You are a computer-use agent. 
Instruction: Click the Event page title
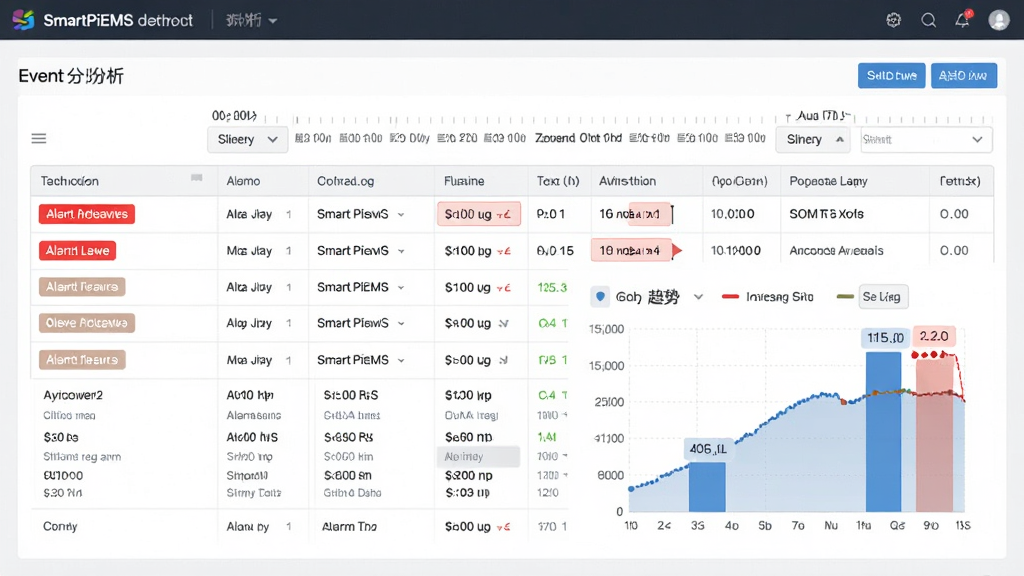(x=71, y=76)
